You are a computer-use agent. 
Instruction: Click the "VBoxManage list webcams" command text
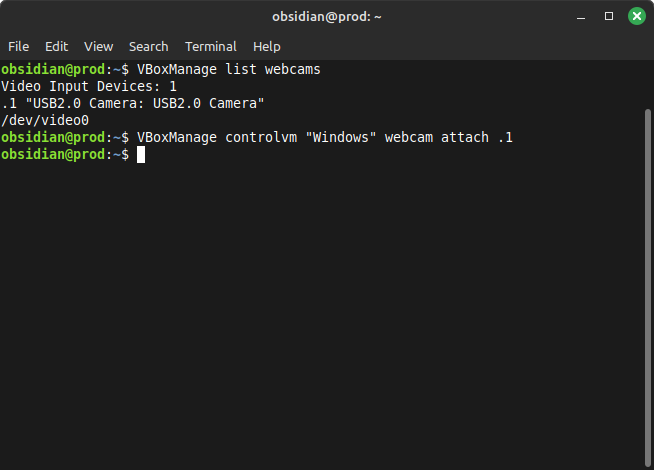point(228,70)
